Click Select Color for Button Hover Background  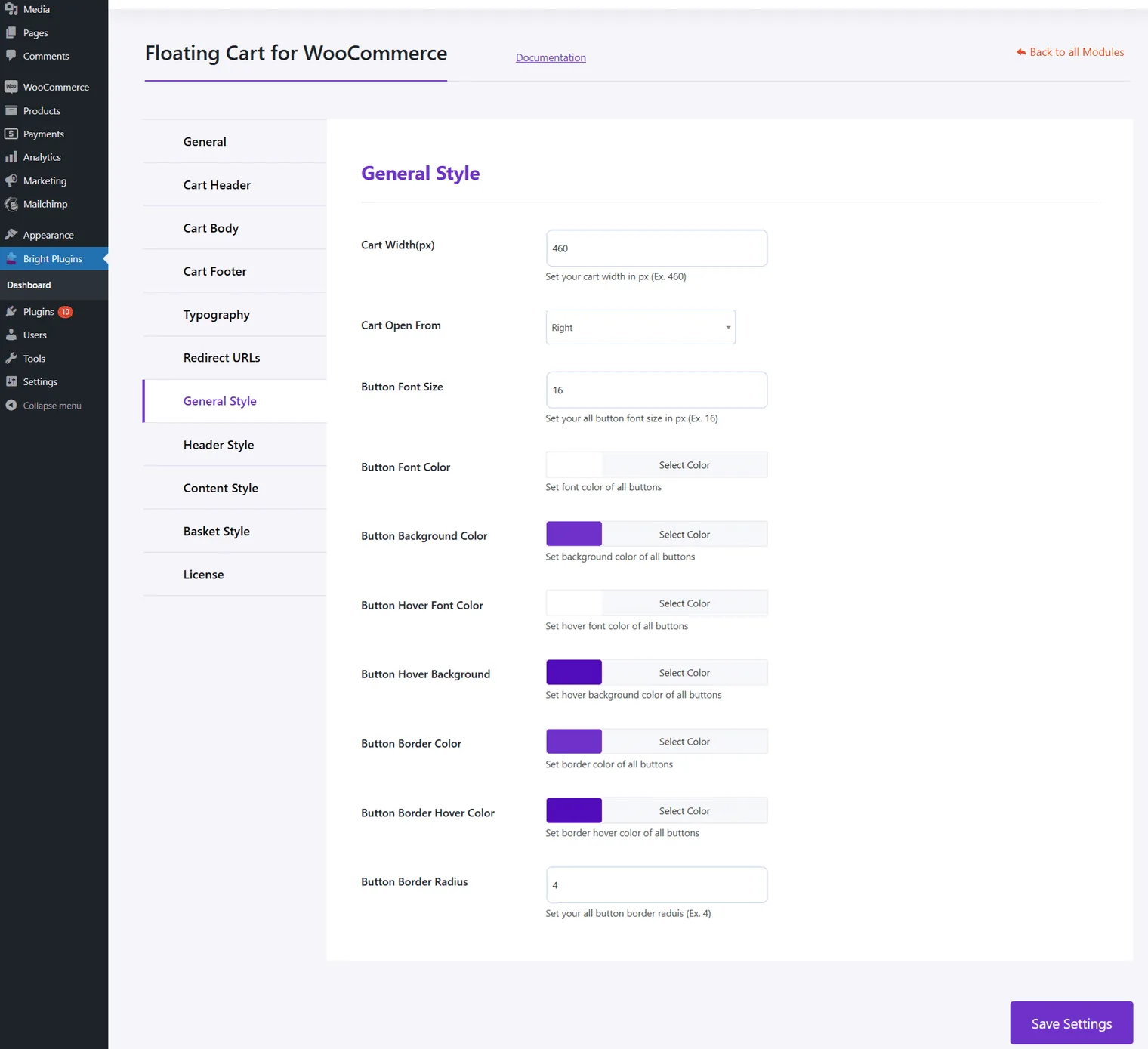[x=684, y=672]
